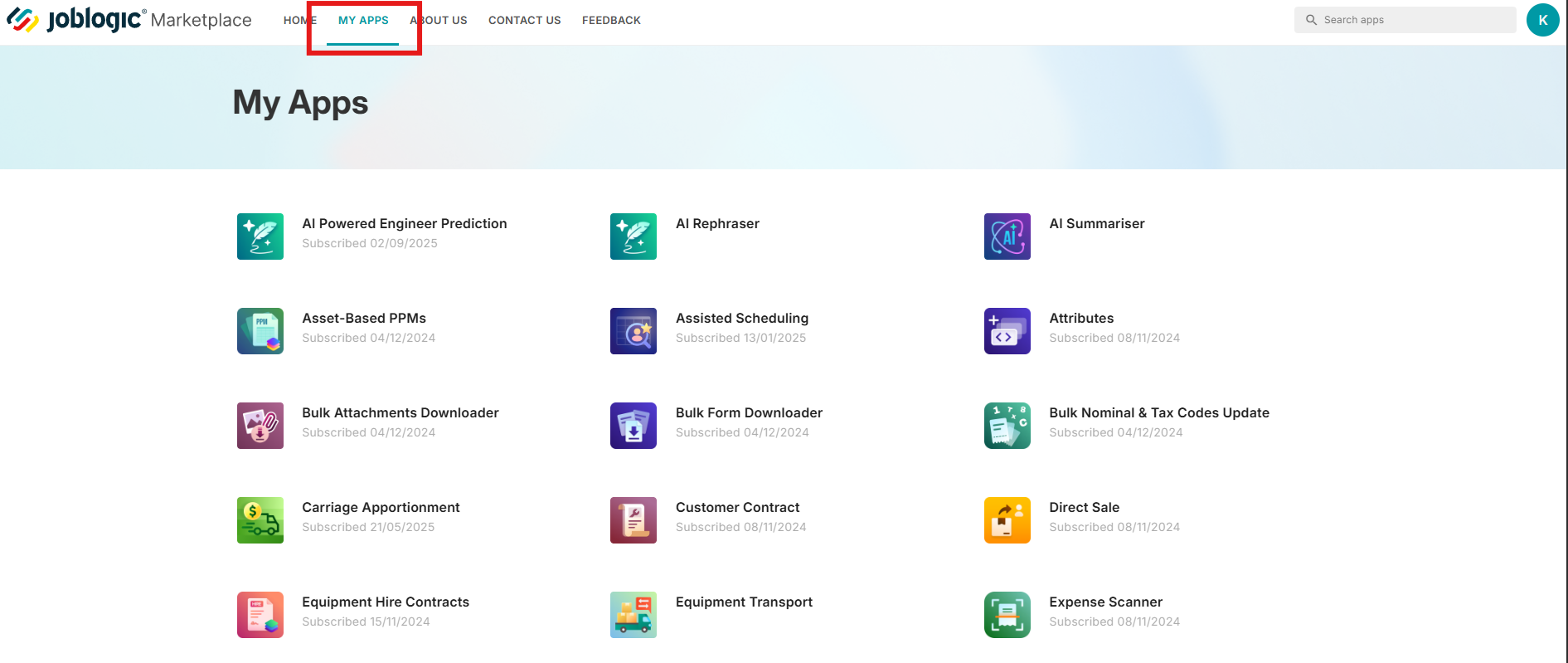The image size is (1568, 663).
Task: Focus the Search apps field
Action: [1405, 20]
